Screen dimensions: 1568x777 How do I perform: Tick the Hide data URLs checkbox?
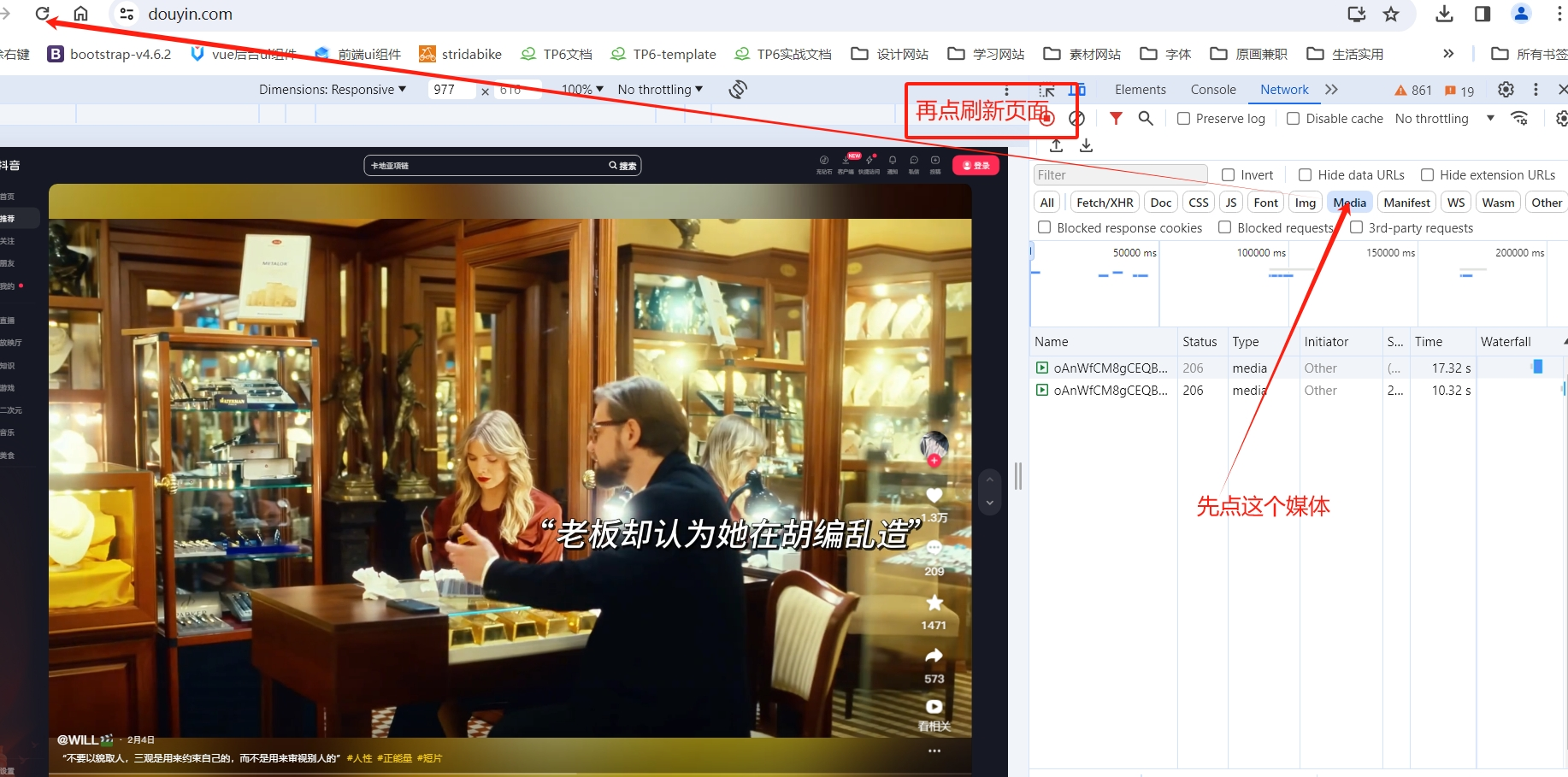pos(1305,175)
